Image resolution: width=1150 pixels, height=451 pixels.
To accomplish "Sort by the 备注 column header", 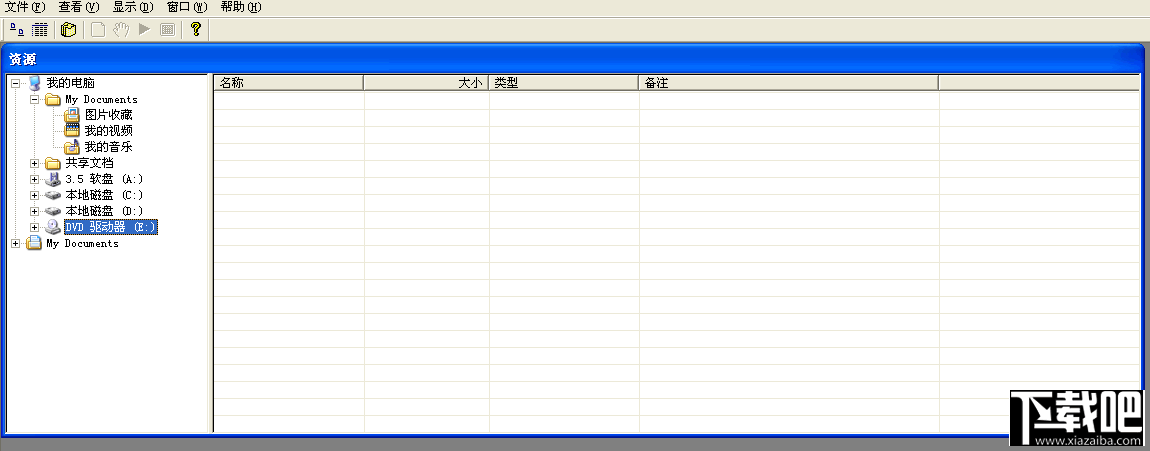I will click(788, 83).
